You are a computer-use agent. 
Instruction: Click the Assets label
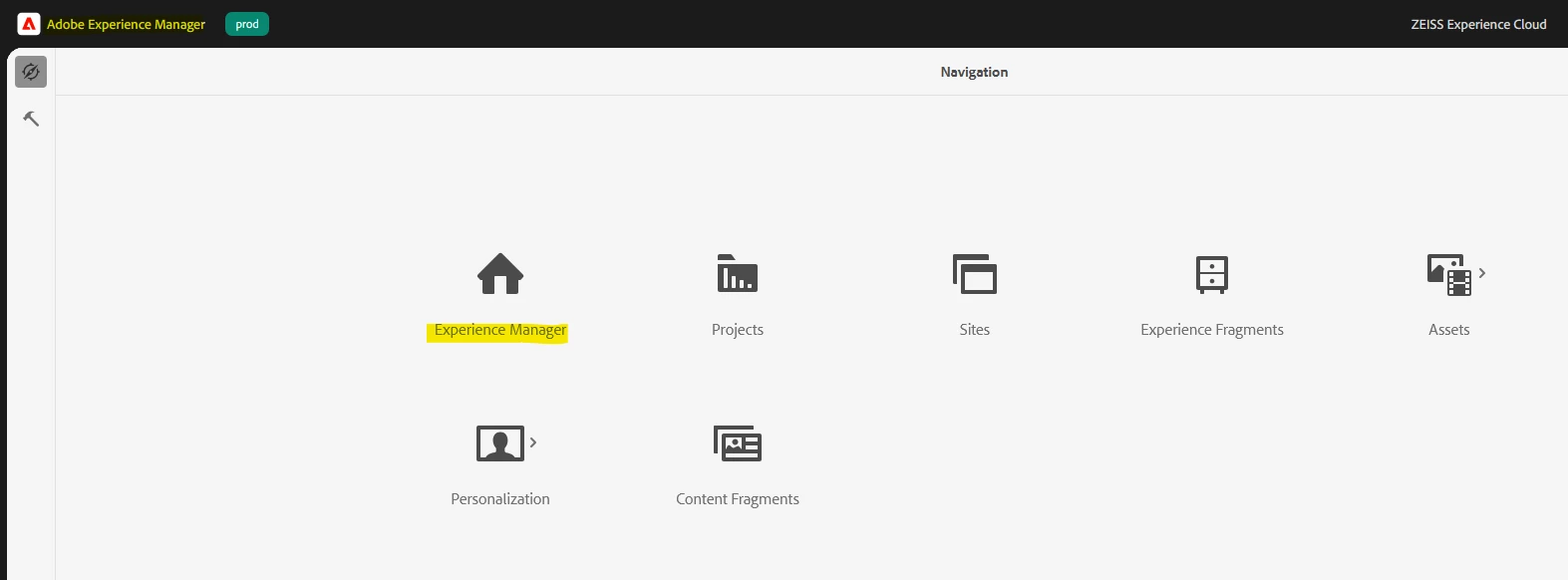click(1449, 330)
